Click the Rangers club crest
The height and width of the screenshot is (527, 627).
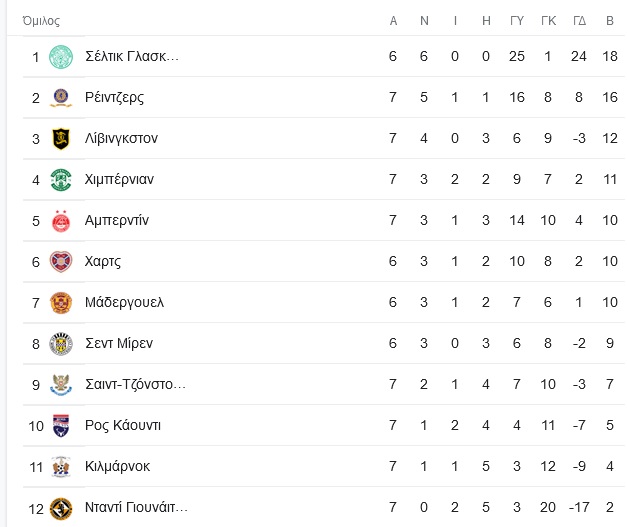click(61, 98)
